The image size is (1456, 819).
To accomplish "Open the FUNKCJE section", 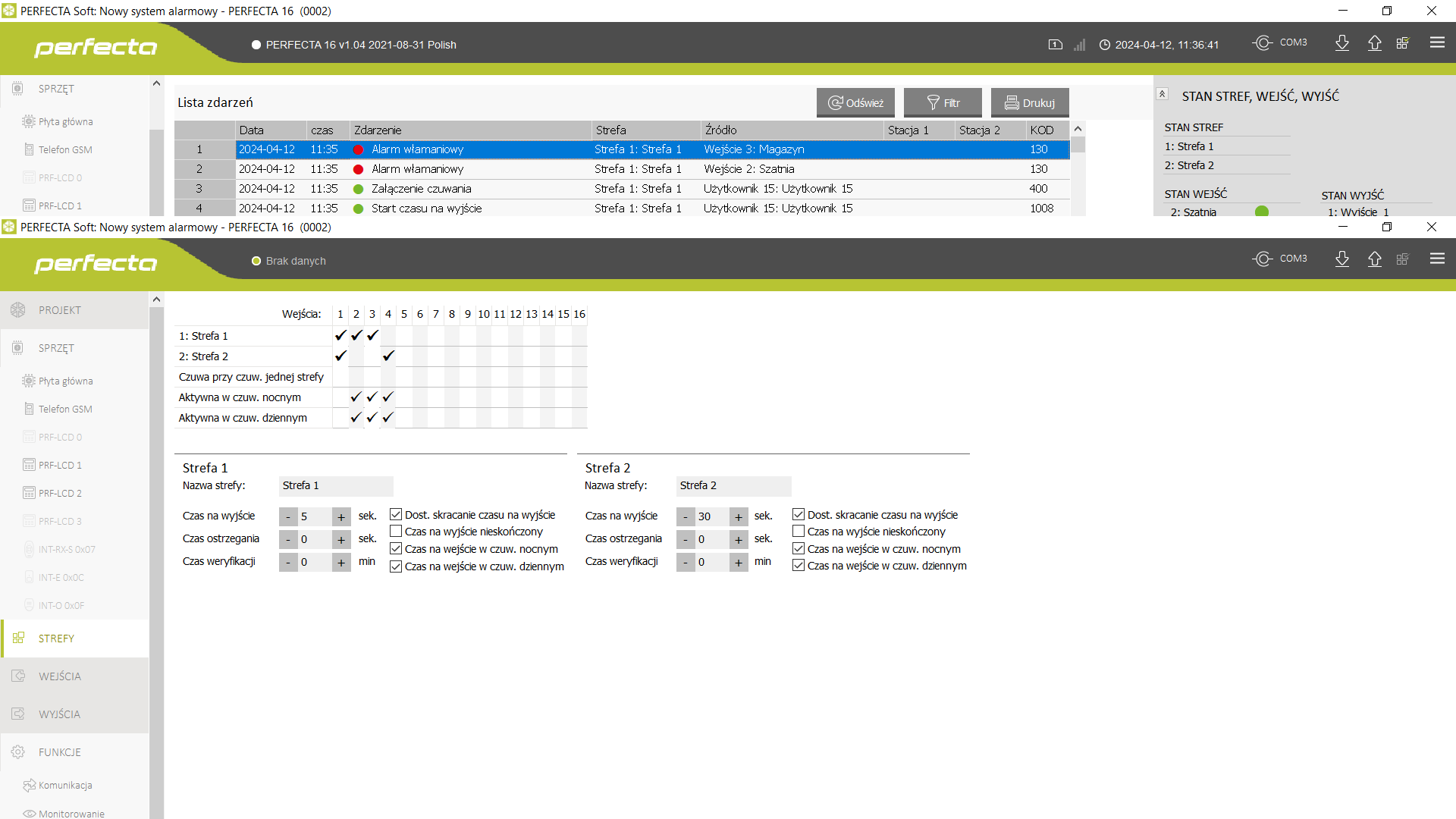I will 74,752.
